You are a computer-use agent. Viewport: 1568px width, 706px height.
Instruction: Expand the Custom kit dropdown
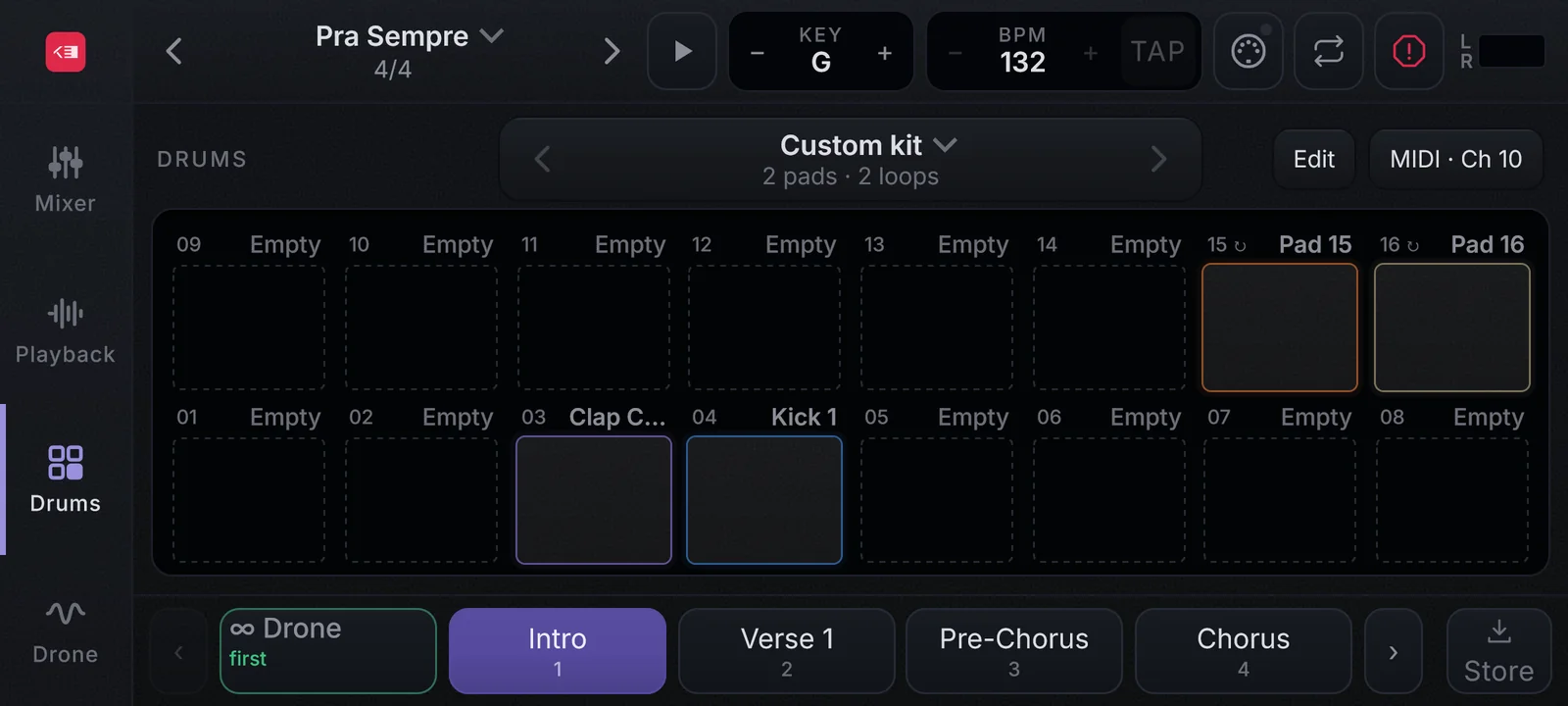(x=868, y=145)
